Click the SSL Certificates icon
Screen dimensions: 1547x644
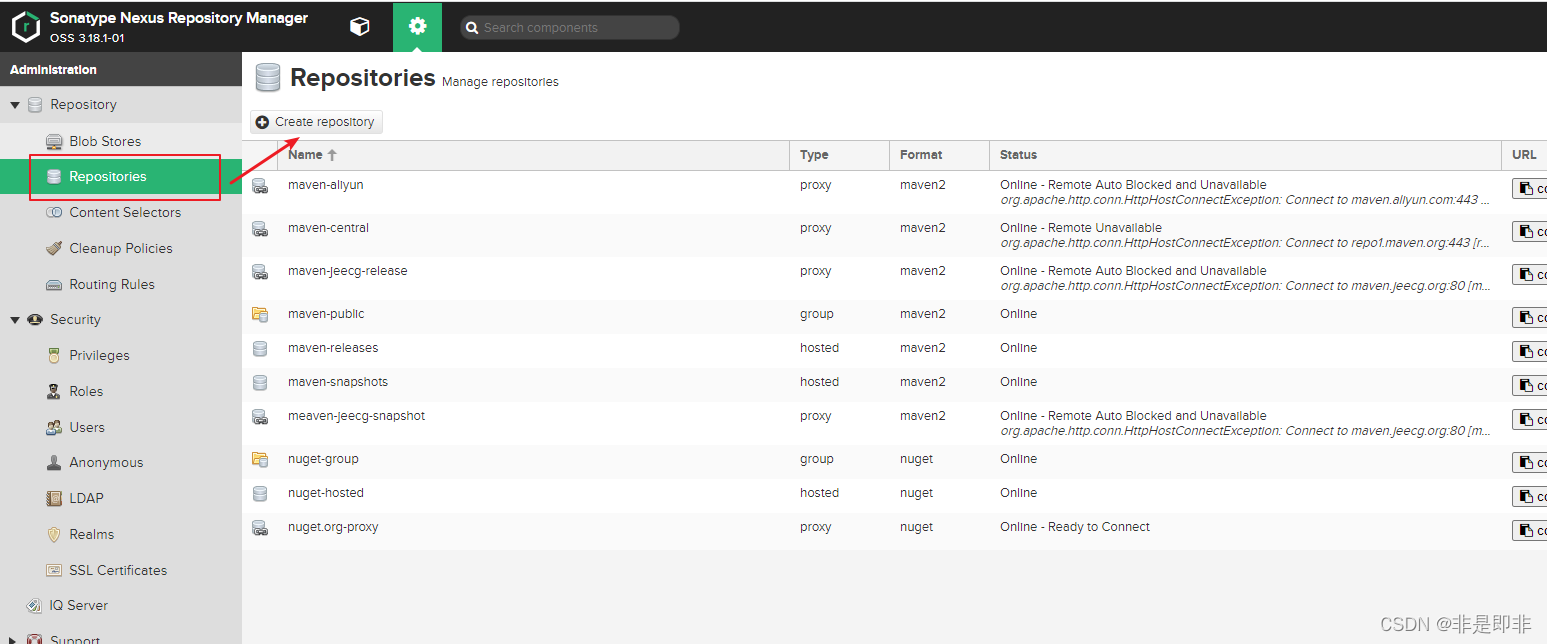click(54, 570)
